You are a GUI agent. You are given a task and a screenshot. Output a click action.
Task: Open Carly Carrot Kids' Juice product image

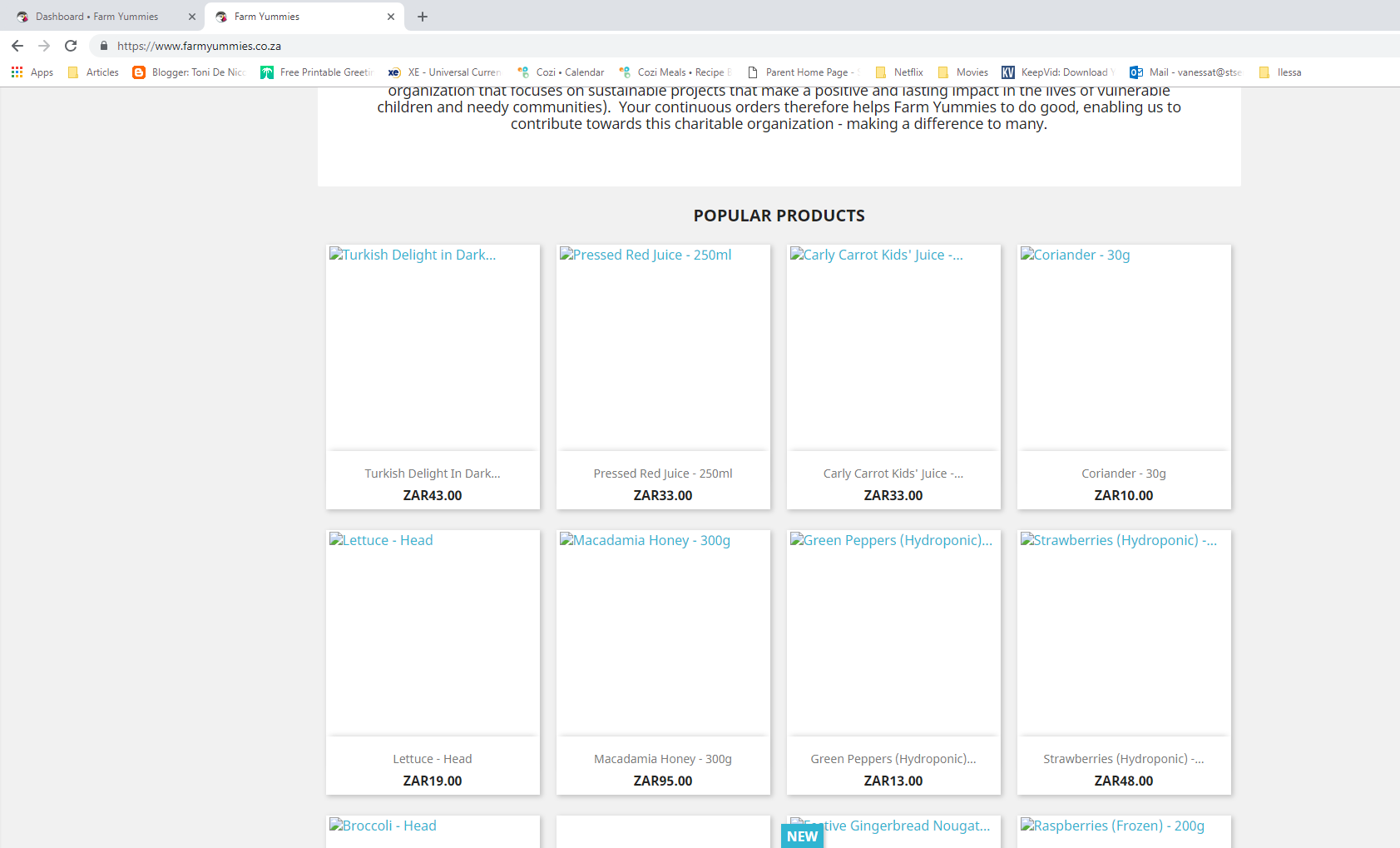893,347
